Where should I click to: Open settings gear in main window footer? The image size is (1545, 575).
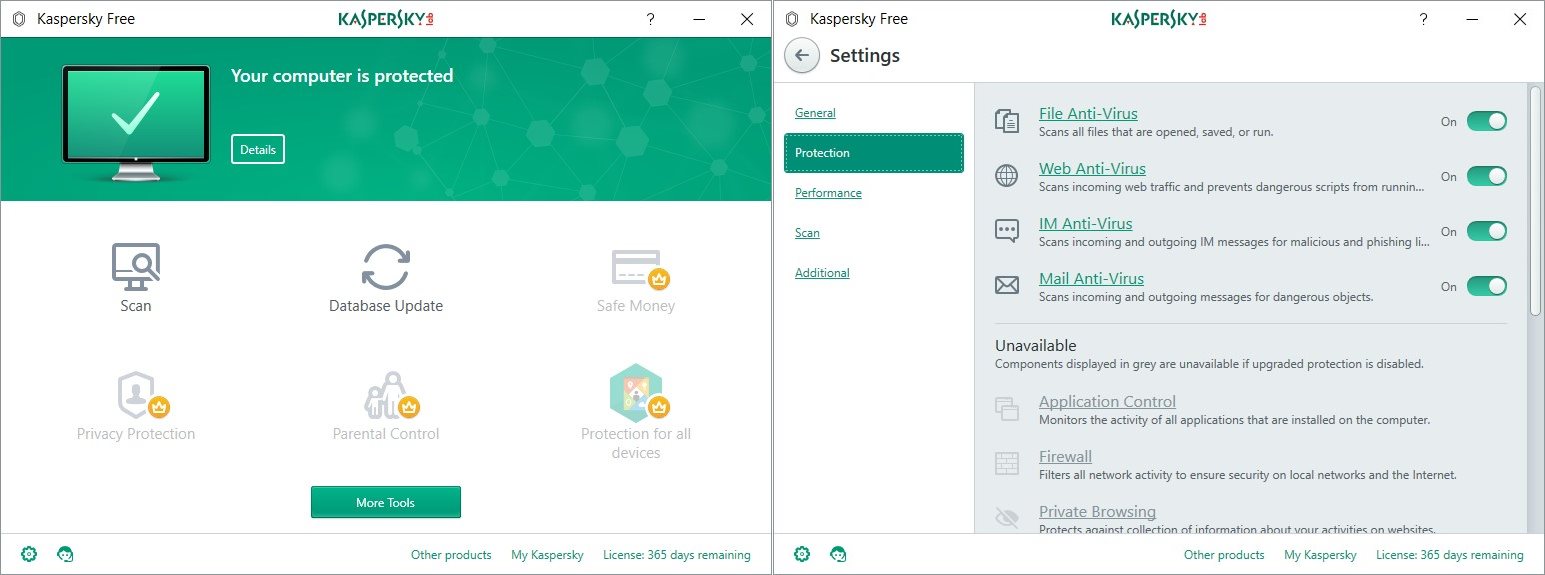(x=29, y=553)
